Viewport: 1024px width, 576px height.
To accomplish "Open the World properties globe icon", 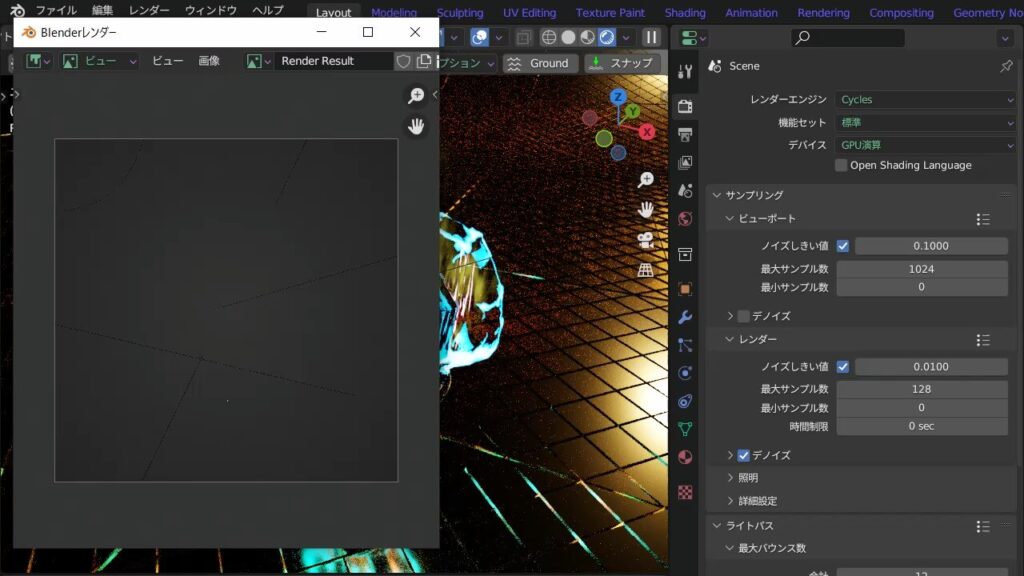I will (x=685, y=218).
